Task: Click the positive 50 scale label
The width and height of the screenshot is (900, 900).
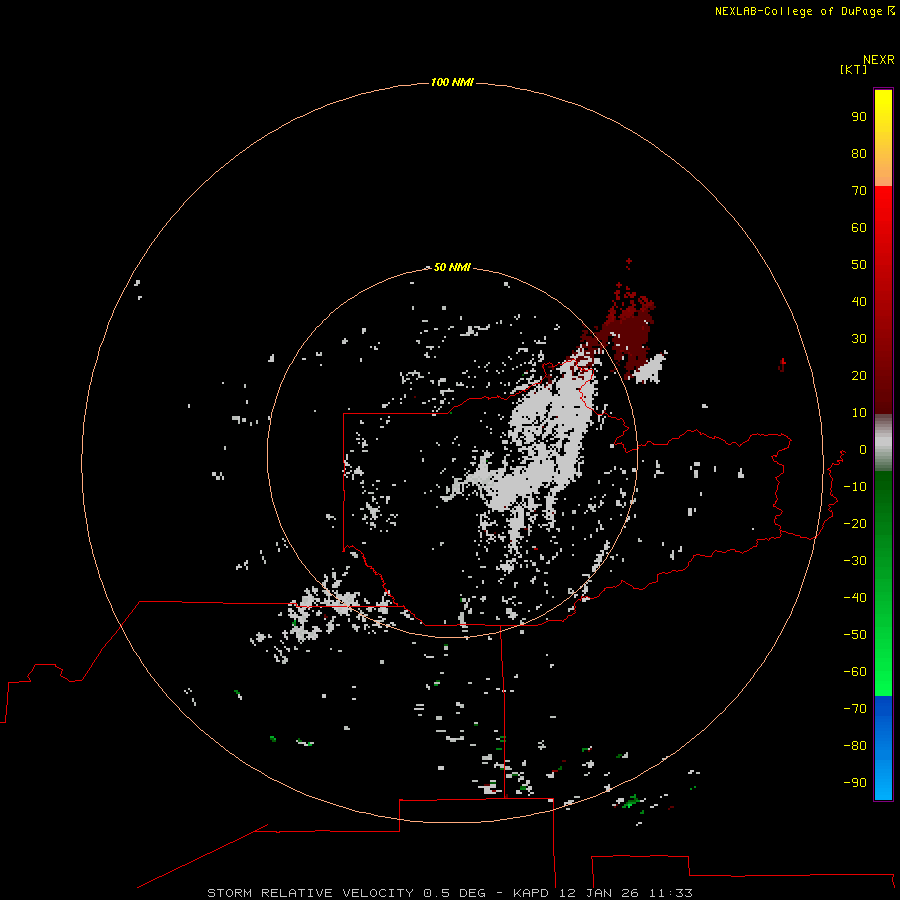Action: [859, 265]
